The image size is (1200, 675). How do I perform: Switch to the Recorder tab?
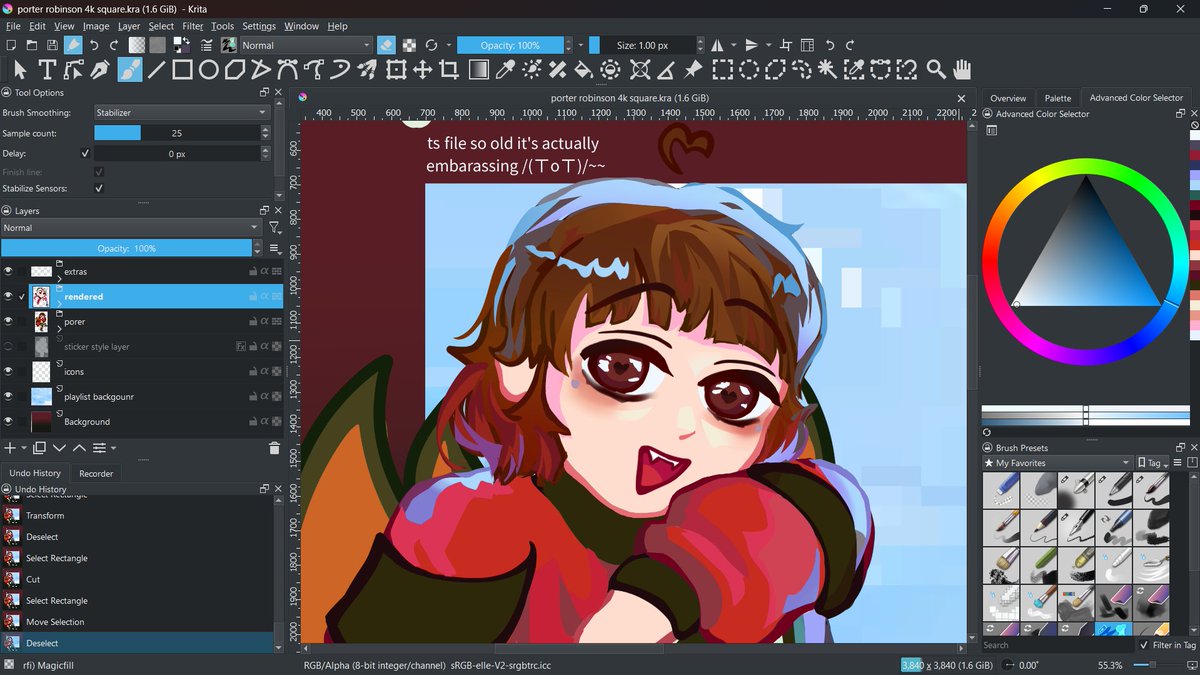pyautogui.click(x=96, y=473)
